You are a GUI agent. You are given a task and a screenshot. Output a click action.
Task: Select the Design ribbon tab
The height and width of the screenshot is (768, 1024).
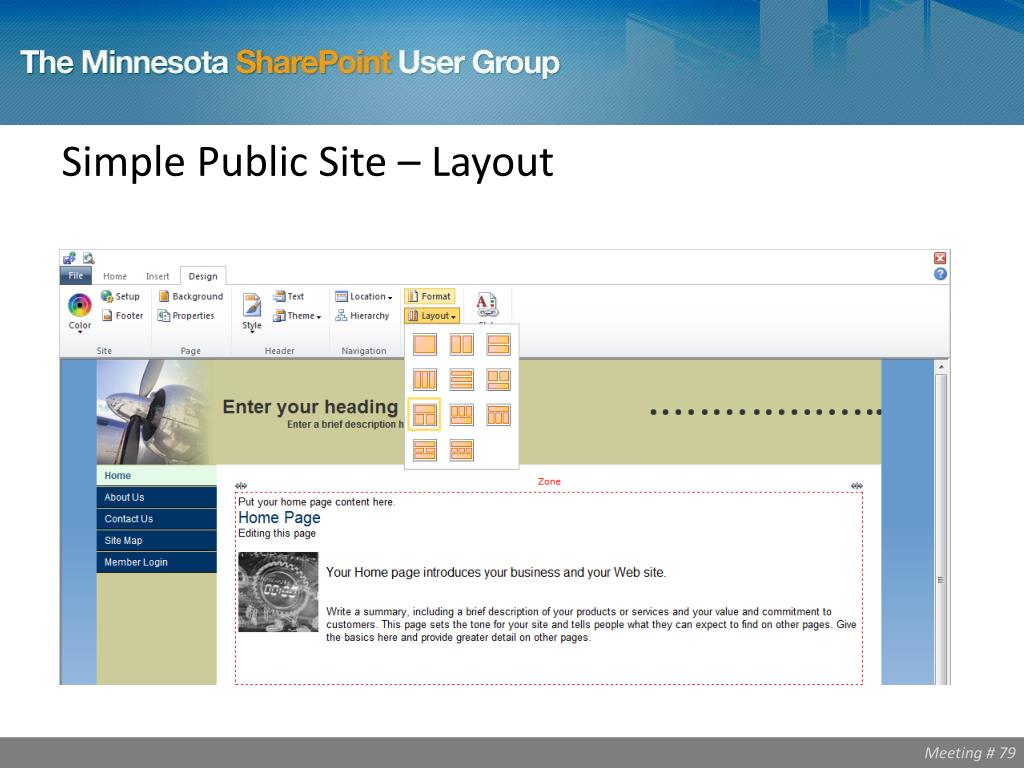point(203,276)
